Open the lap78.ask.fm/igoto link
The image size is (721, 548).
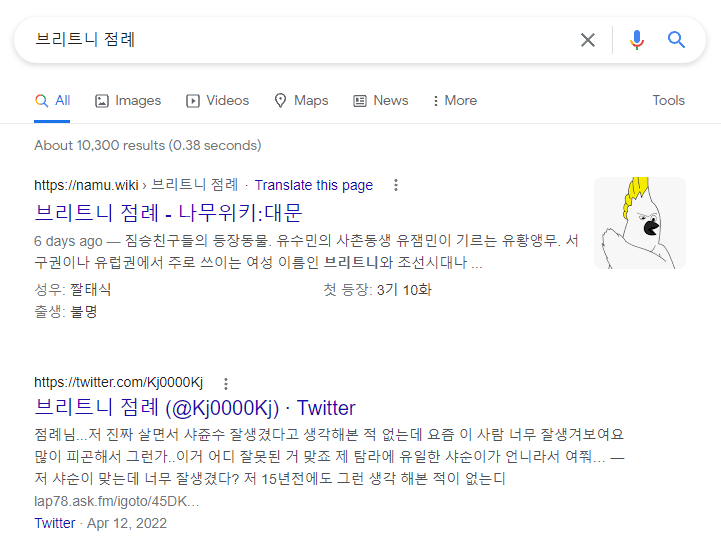(x=116, y=501)
